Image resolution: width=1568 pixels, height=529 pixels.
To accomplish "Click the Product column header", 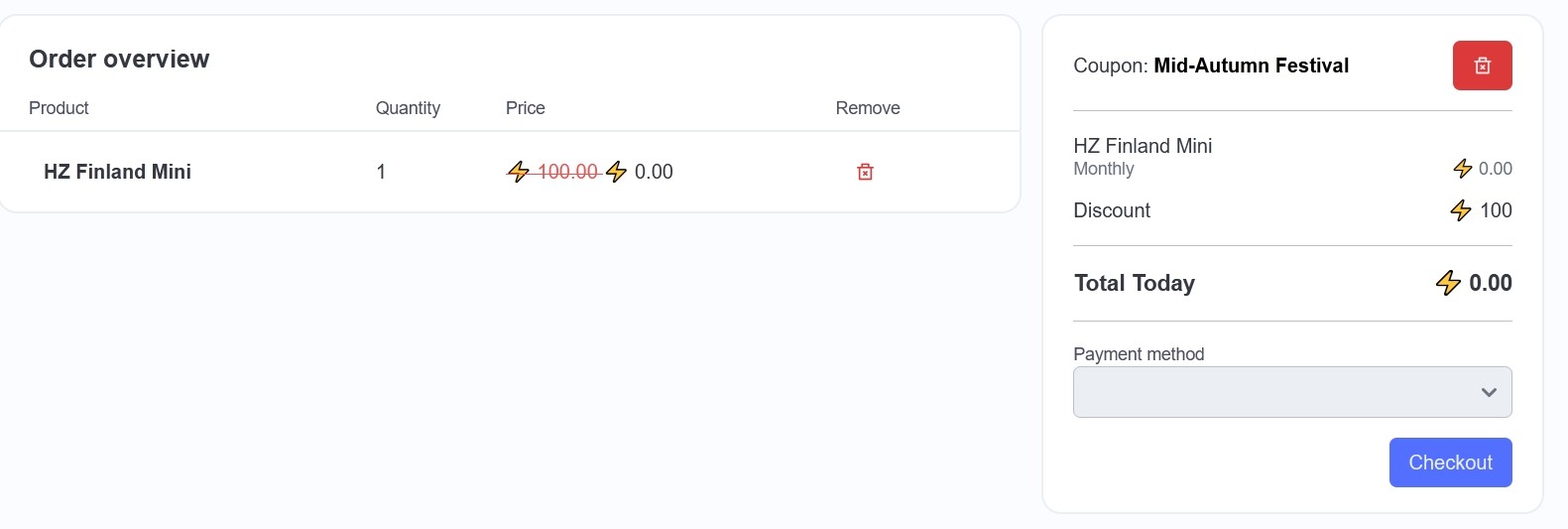I will (59, 108).
